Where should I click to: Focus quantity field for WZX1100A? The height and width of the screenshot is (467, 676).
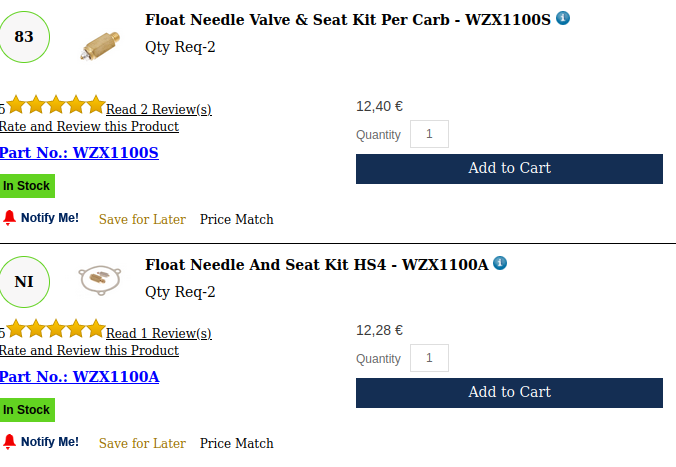click(429, 358)
